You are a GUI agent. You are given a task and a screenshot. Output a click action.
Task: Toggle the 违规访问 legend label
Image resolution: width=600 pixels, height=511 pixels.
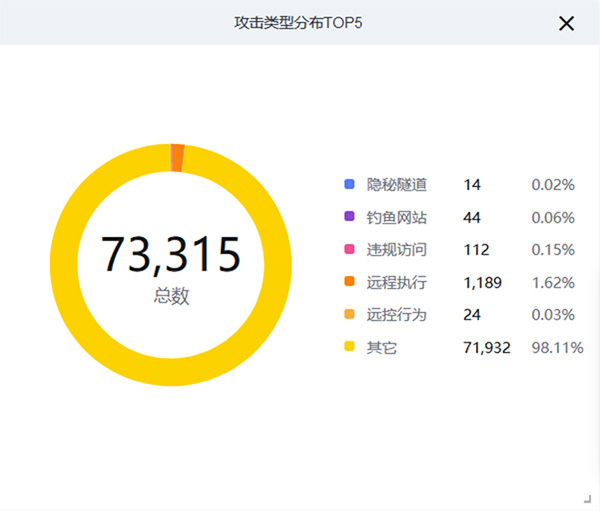click(397, 250)
